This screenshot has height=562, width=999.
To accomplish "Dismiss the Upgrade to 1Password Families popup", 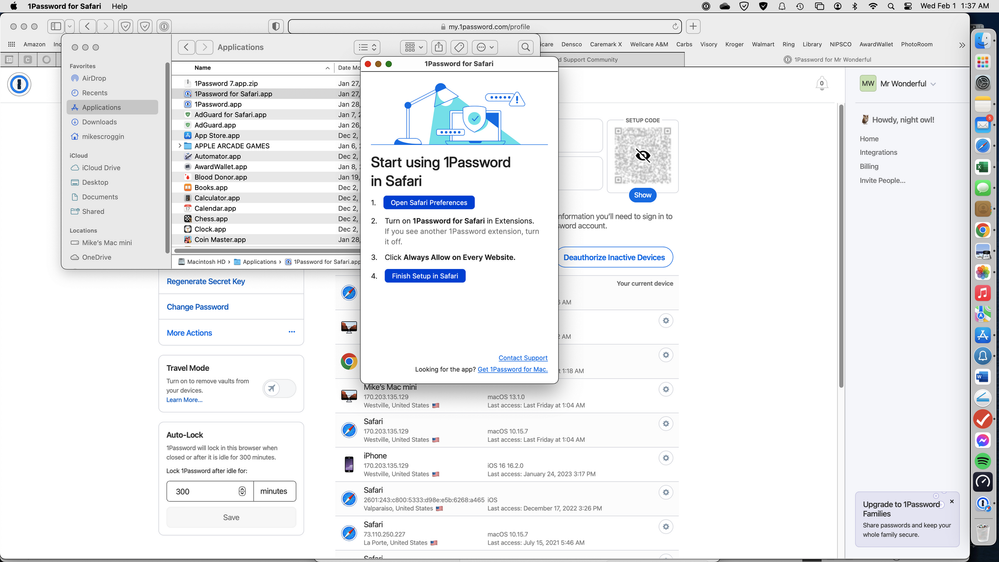I will pos(951,501).
